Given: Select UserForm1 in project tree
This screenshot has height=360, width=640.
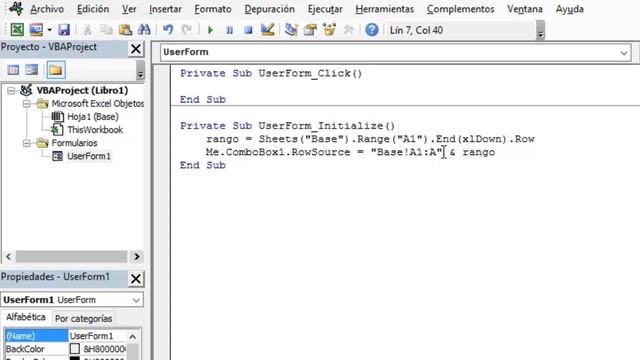Looking at the screenshot, I should pyautogui.click(x=89, y=156).
